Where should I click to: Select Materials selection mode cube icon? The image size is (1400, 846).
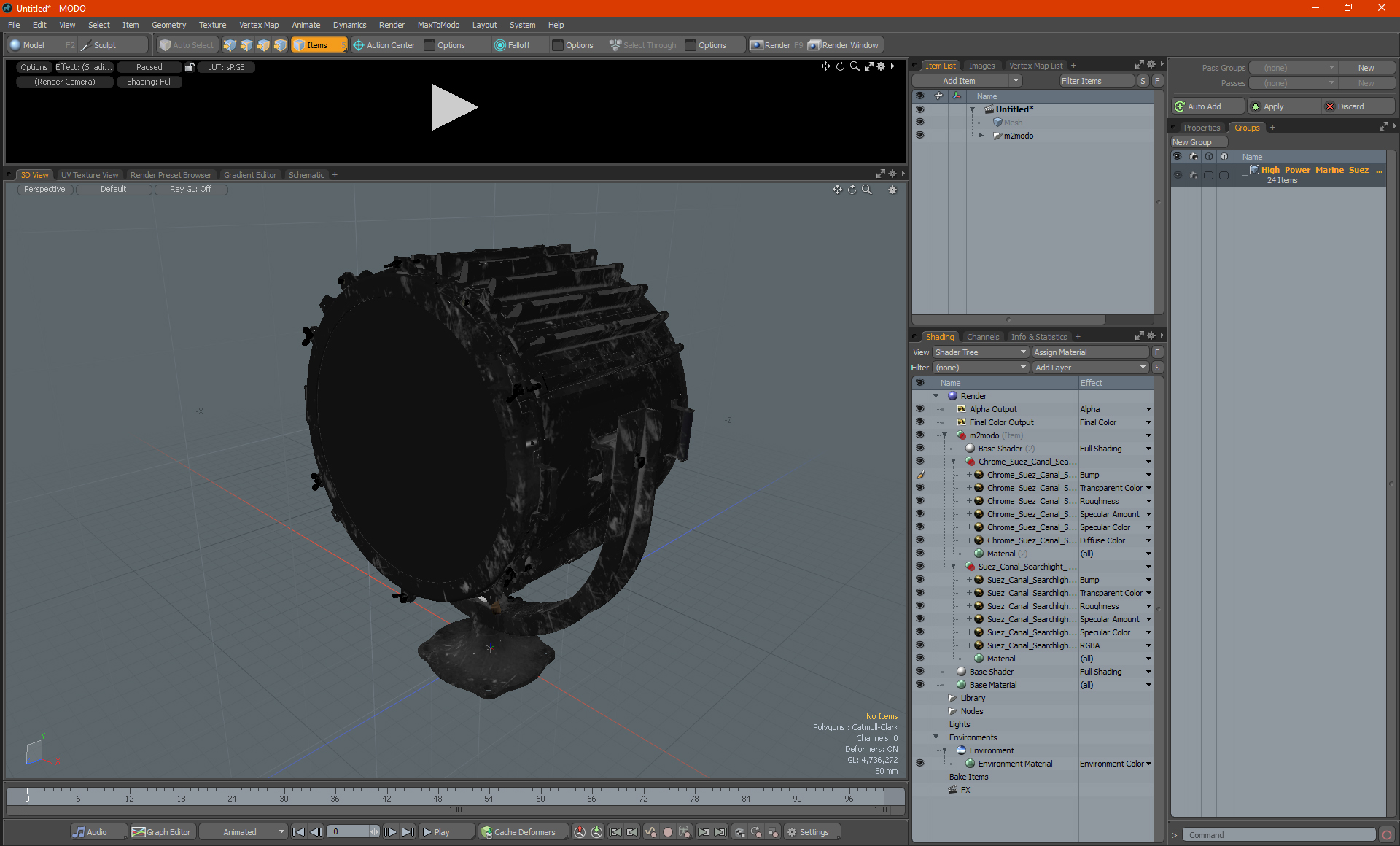coord(280,45)
